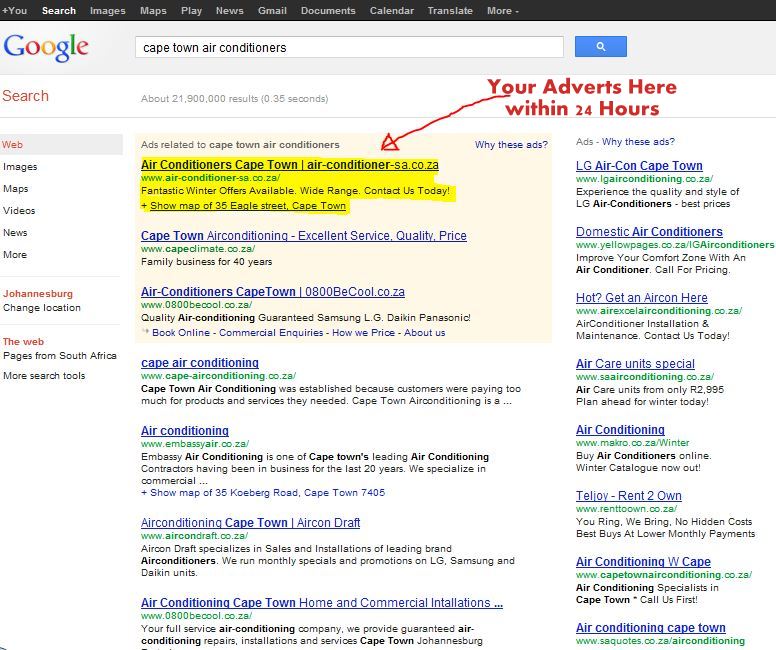Select Maps in left sidebar
Screen dimensions: 776x650
tap(15, 189)
